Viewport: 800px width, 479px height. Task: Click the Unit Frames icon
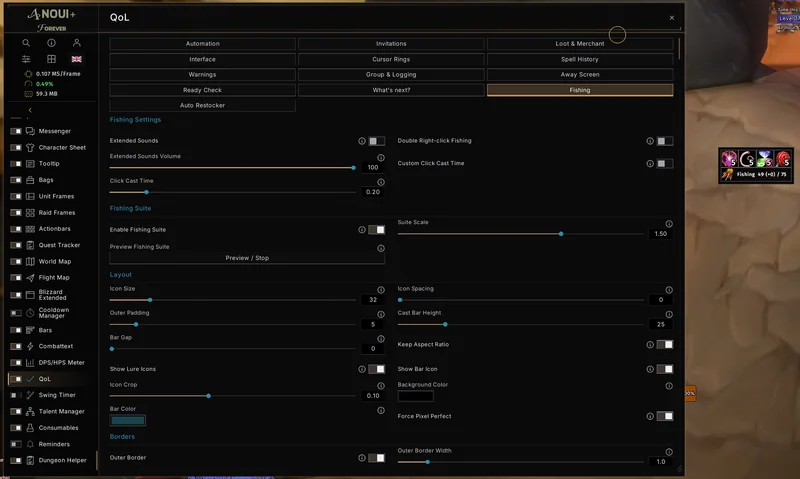[x=30, y=196]
